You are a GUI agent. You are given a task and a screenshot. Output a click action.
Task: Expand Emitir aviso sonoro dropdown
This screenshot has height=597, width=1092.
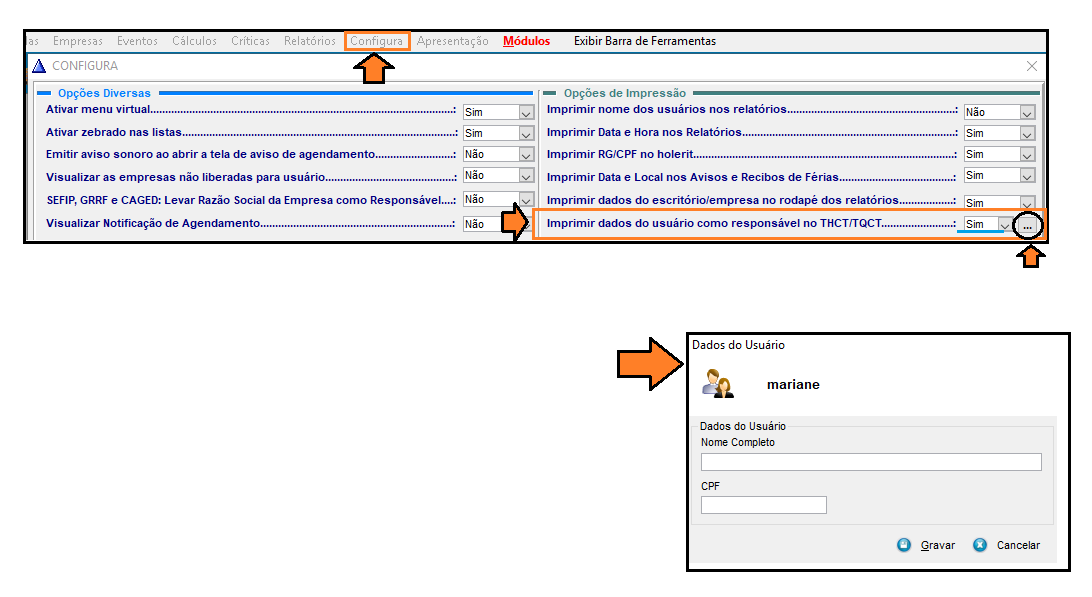(x=526, y=155)
